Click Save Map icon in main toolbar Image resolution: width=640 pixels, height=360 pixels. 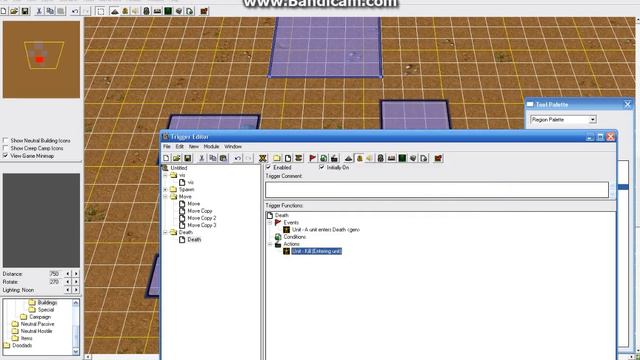click(24, 11)
